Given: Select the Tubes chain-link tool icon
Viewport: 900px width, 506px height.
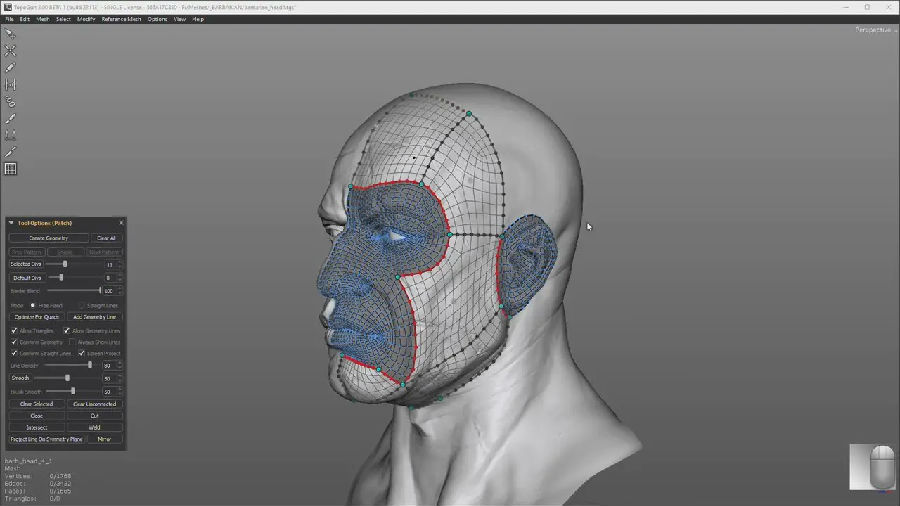Looking at the screenshot, I should click(11, 101).
